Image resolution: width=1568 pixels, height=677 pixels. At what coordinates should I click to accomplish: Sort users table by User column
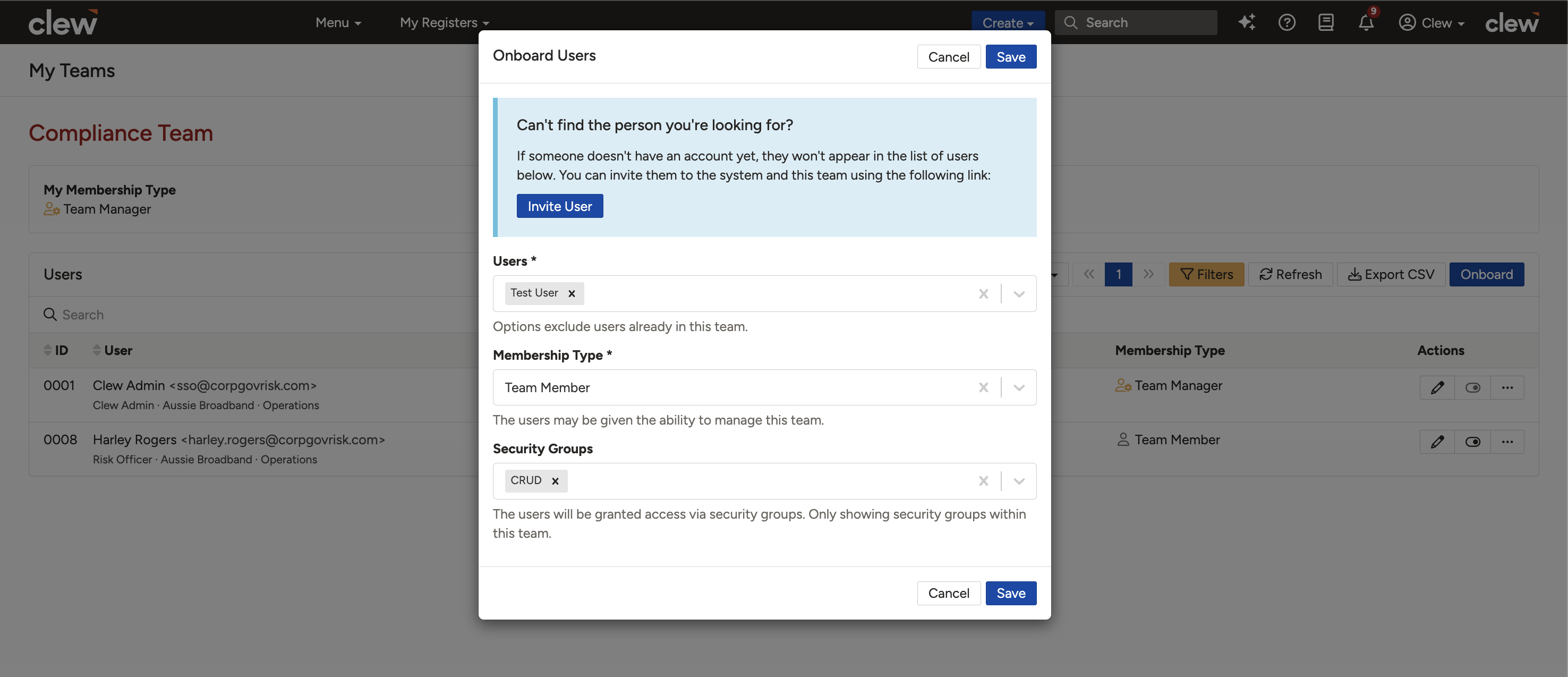point(113,350)
